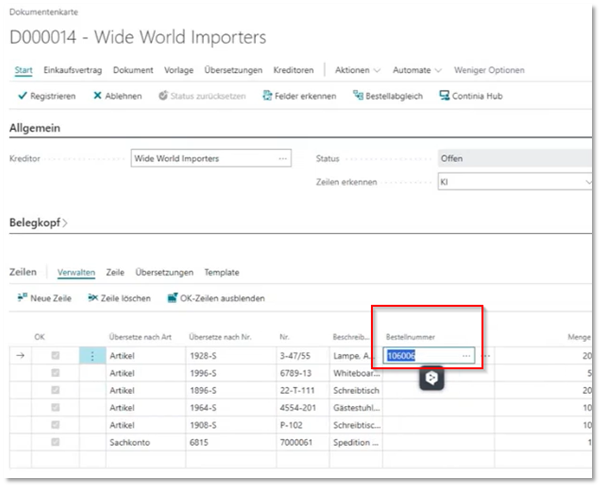Click row selector arrow for first line

(x=20, y=356)
